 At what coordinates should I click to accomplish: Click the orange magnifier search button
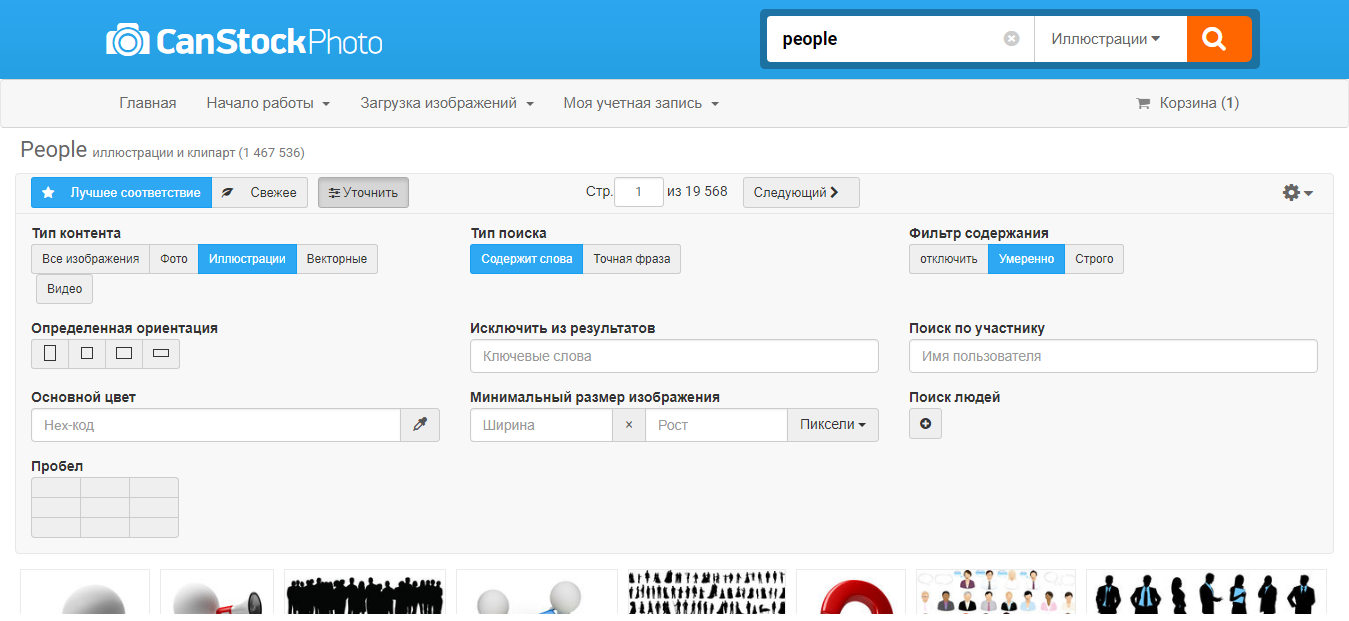[1219, 39]
